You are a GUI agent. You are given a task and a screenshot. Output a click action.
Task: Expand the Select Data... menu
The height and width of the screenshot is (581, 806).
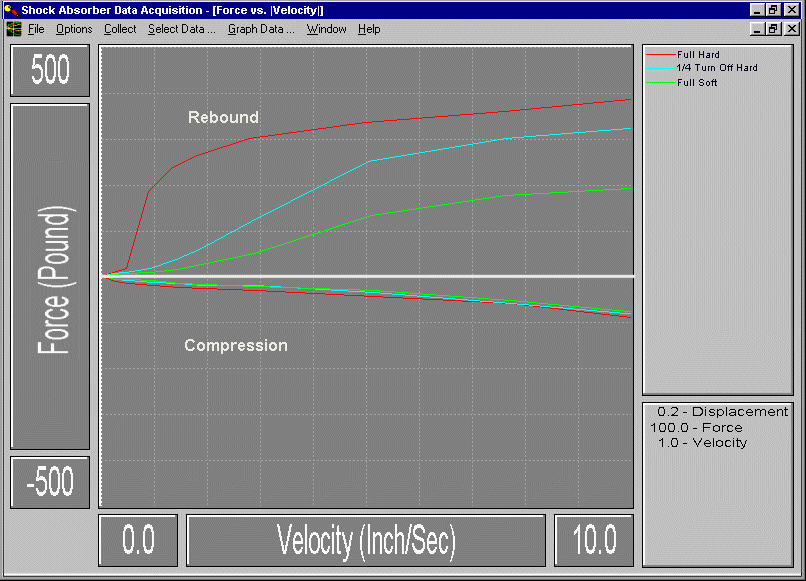tap(181, 29)
